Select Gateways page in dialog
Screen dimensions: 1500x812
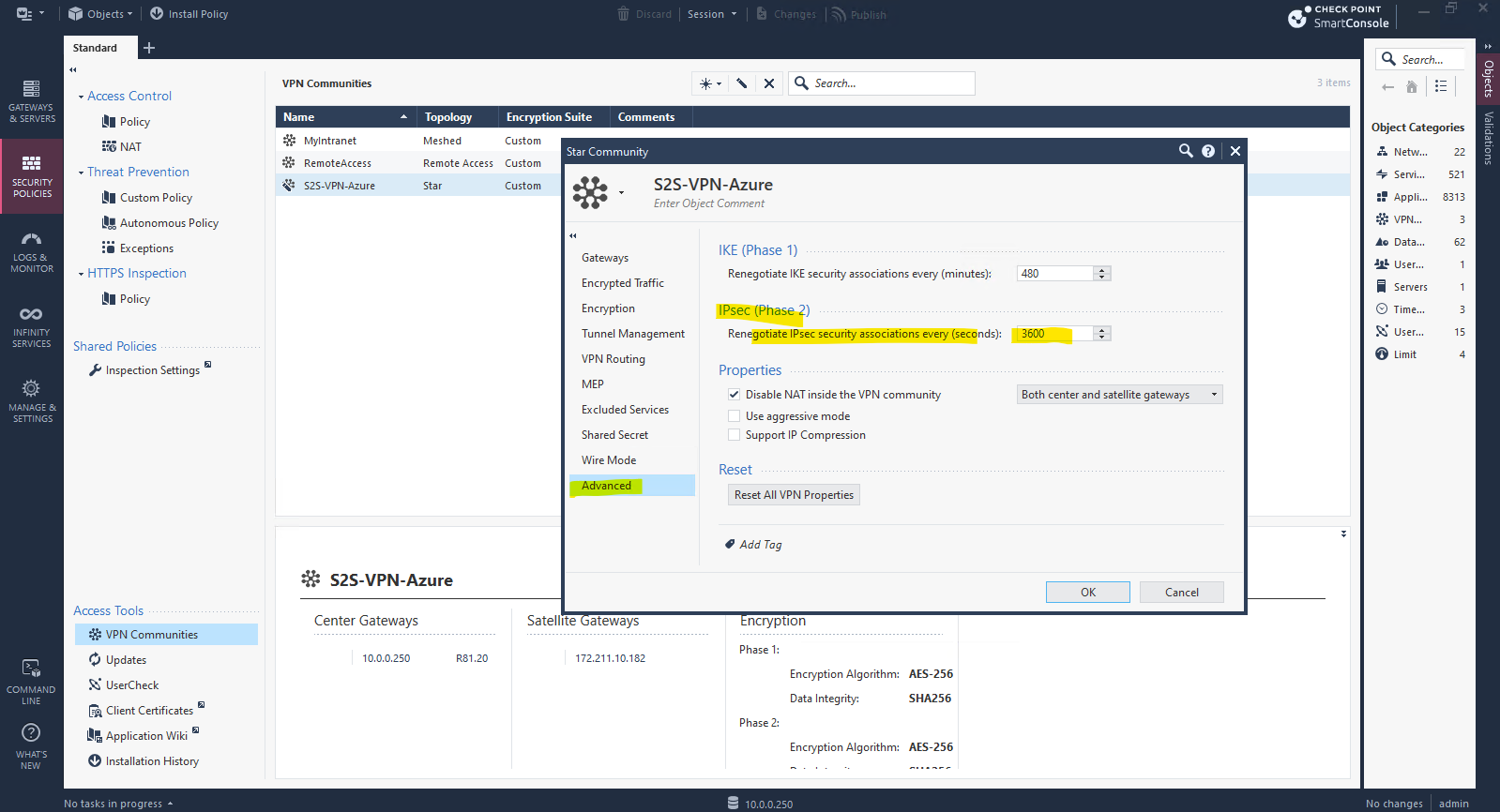605,258
